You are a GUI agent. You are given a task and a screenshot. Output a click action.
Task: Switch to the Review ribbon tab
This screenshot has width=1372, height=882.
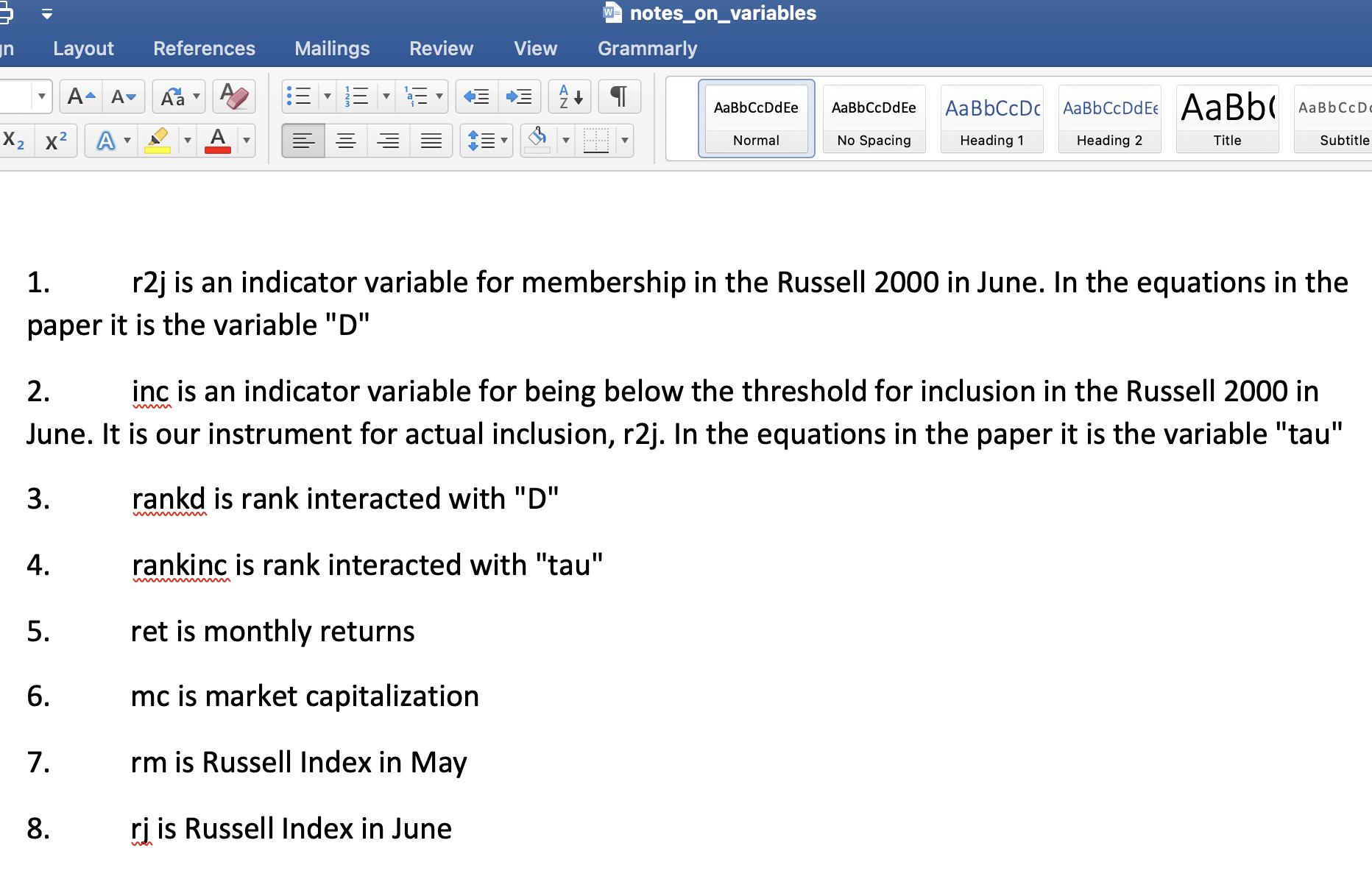441,49
